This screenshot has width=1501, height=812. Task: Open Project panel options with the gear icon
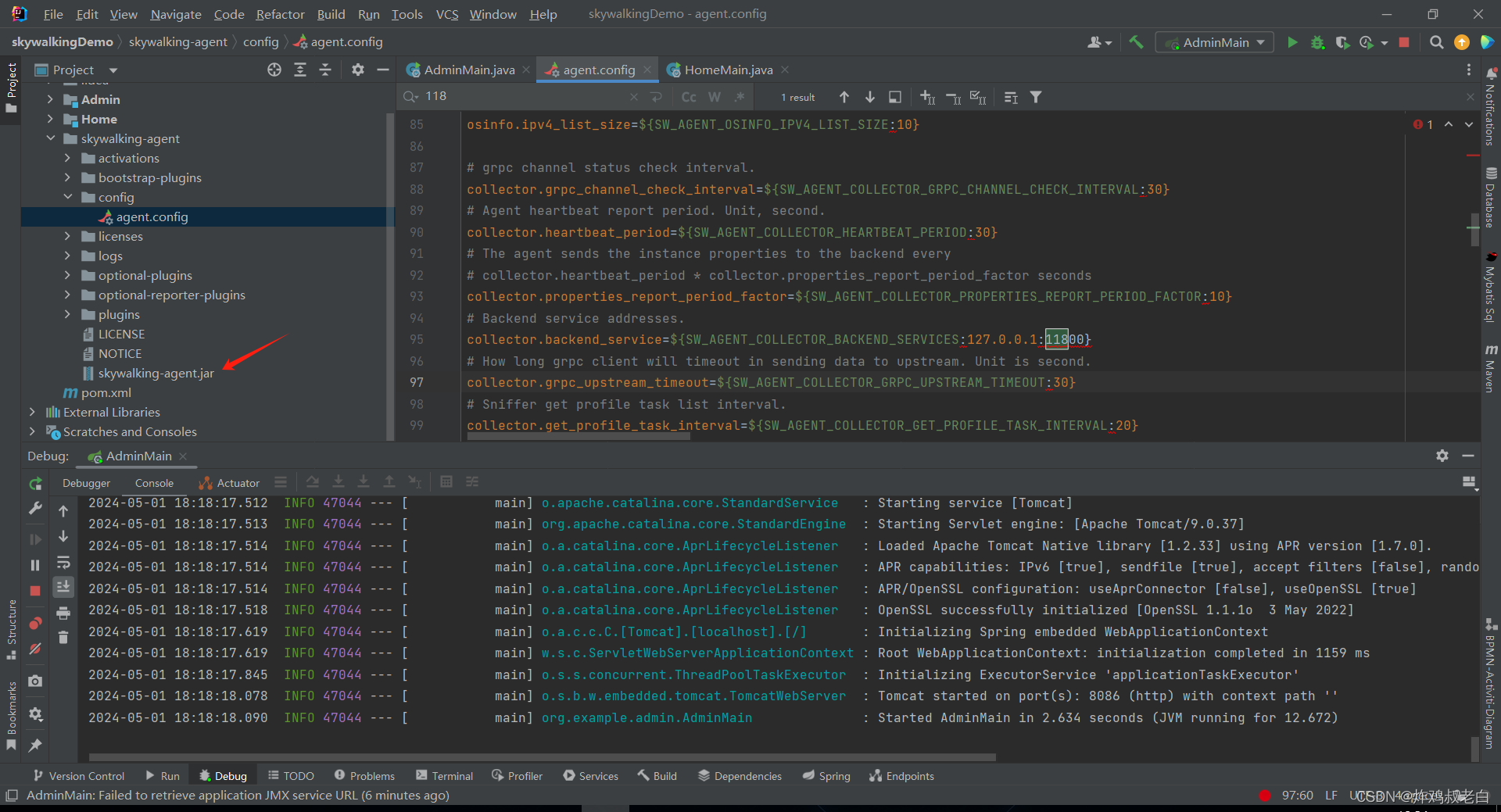tap(358, 70)
